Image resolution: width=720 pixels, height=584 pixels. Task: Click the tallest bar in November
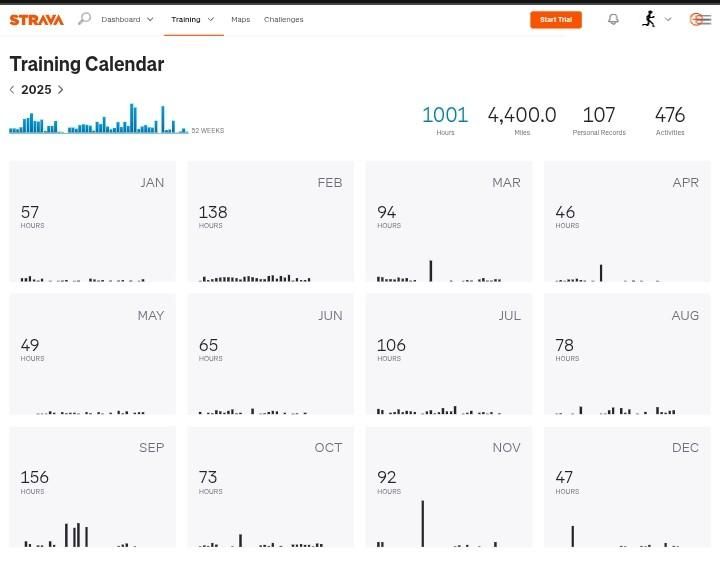coord(422,523)
